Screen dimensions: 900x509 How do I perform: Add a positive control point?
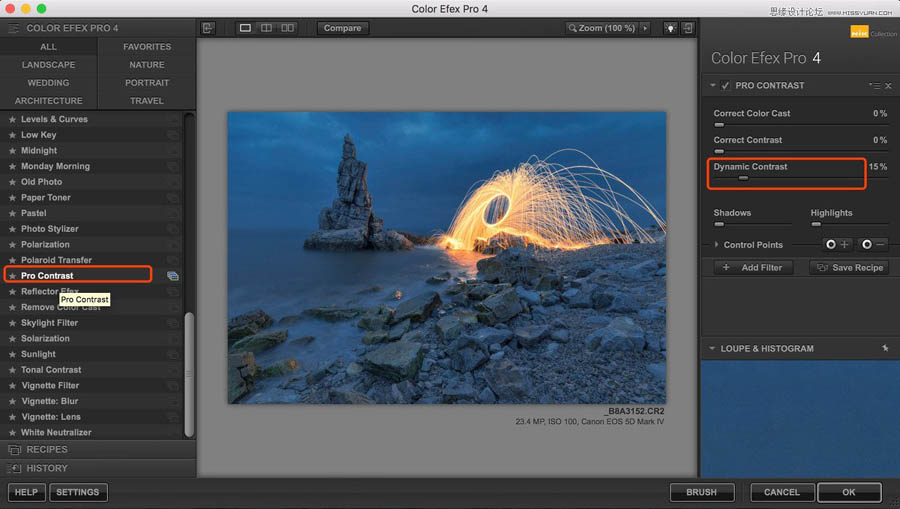[836, 245]
